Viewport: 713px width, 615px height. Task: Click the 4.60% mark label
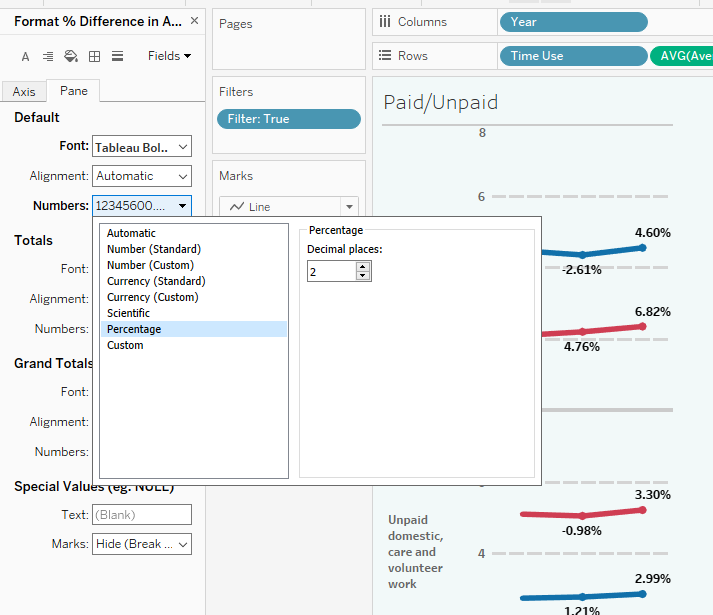pos(653,233)
